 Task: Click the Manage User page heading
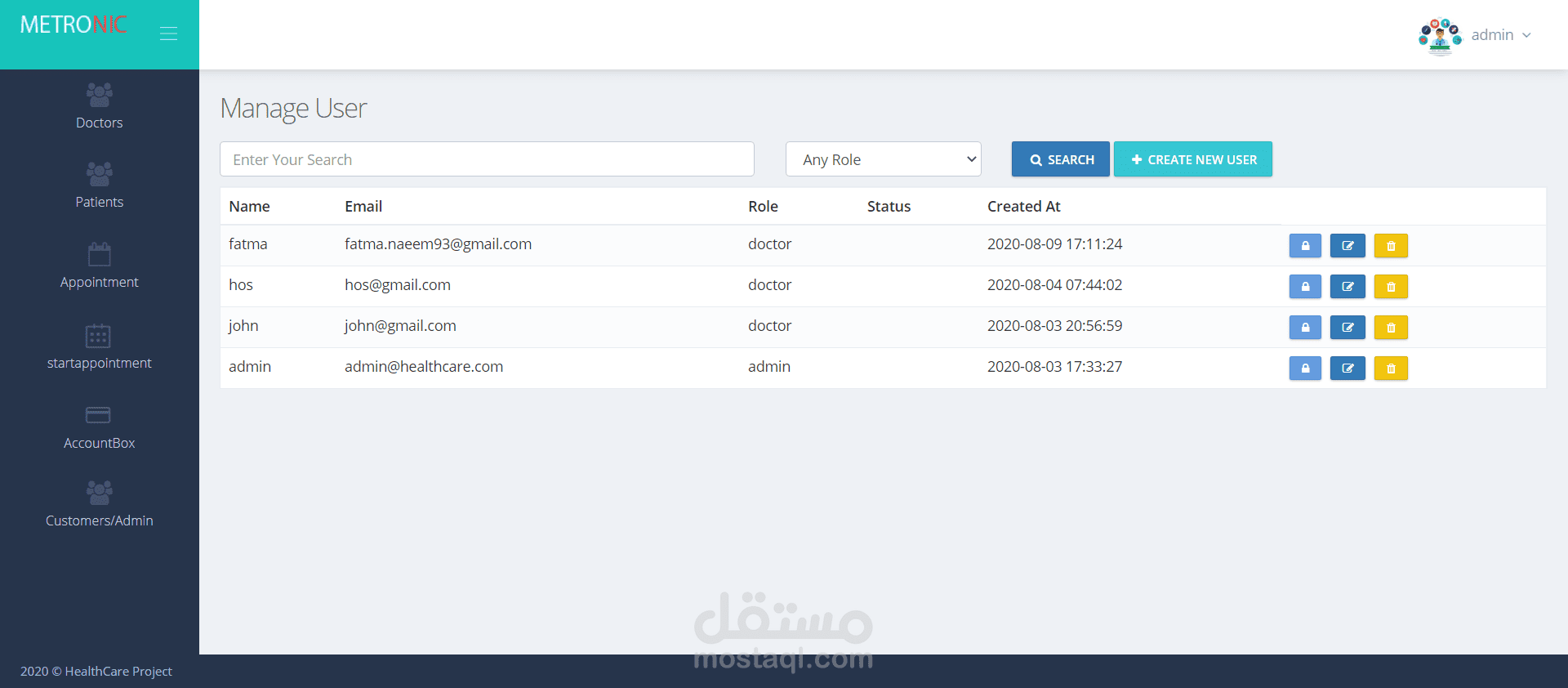click(293, 109)
